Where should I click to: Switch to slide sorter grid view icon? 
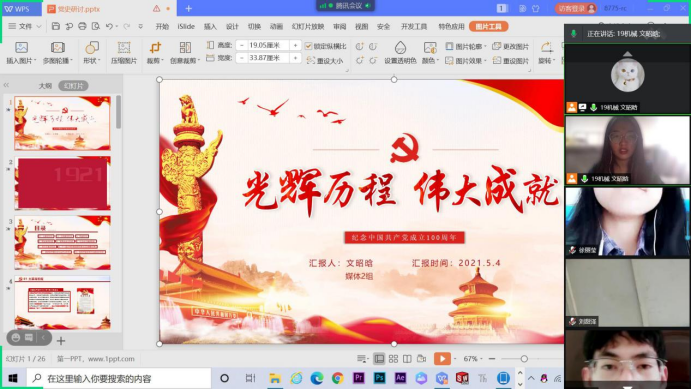click(393, 359)
